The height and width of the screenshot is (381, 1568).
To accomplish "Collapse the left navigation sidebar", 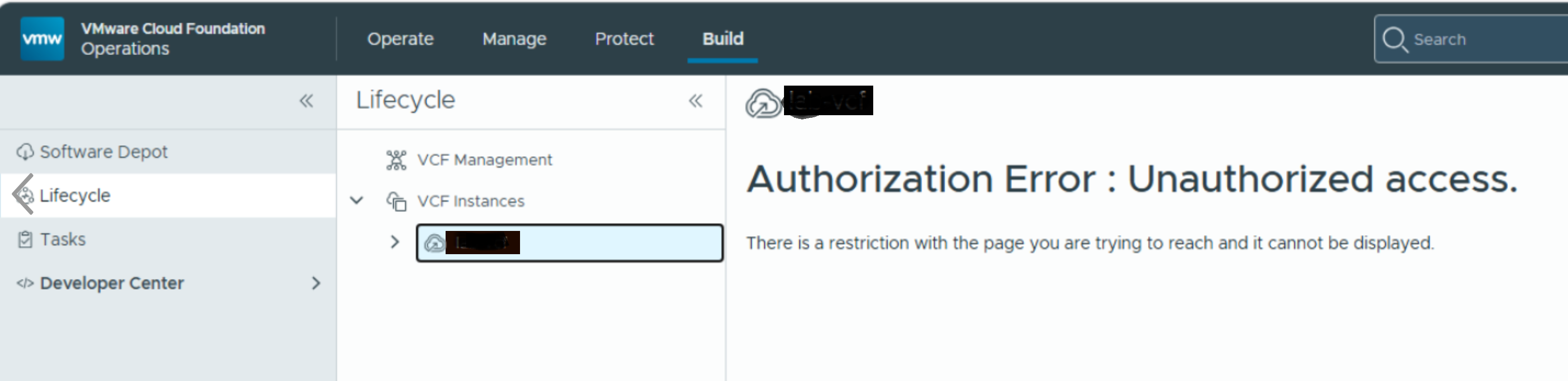I will 306,101.
